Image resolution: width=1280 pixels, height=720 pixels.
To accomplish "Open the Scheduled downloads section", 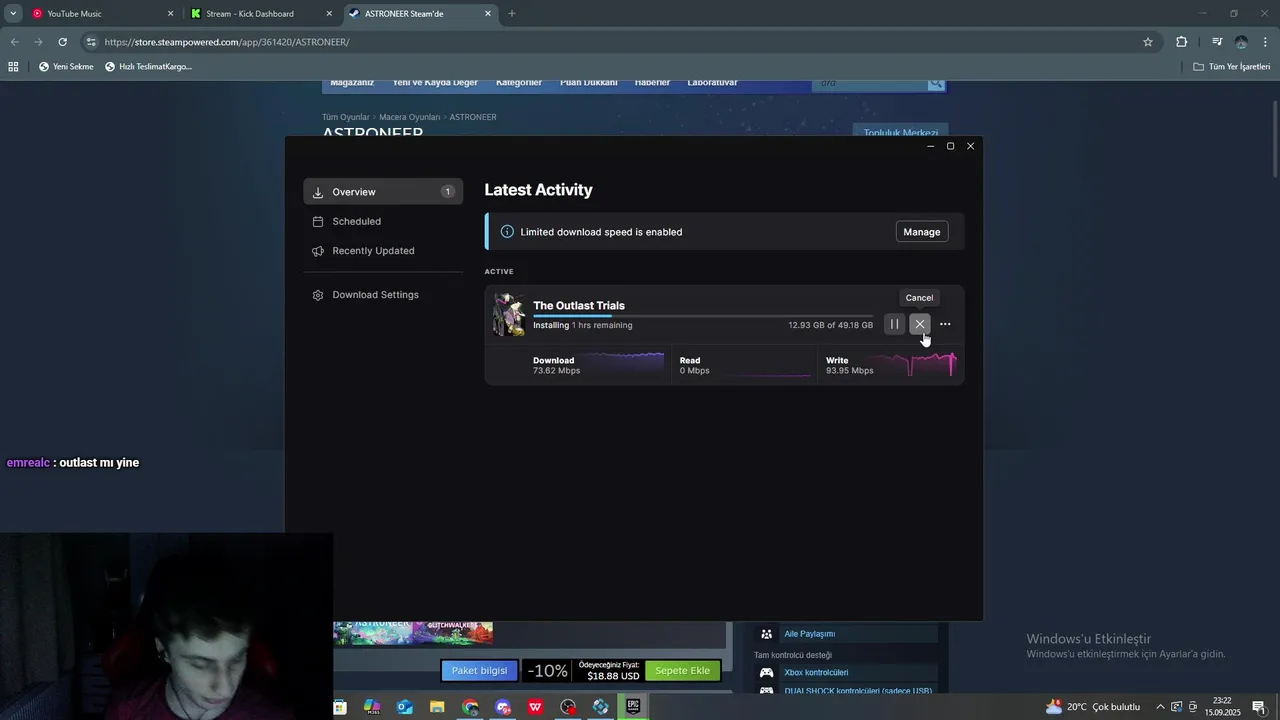I will point(383,221).
